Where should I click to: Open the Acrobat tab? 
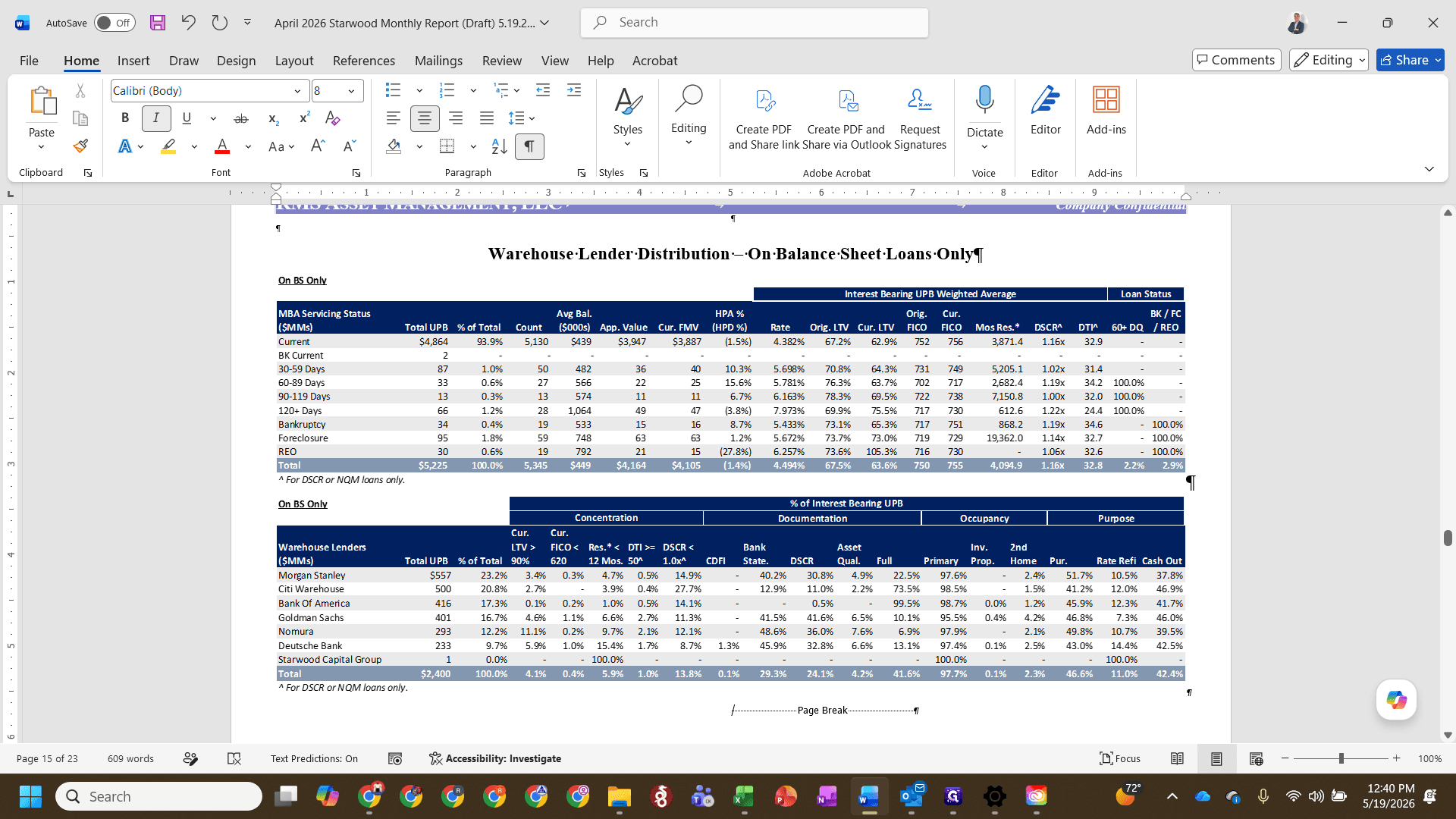pos(655,61)
